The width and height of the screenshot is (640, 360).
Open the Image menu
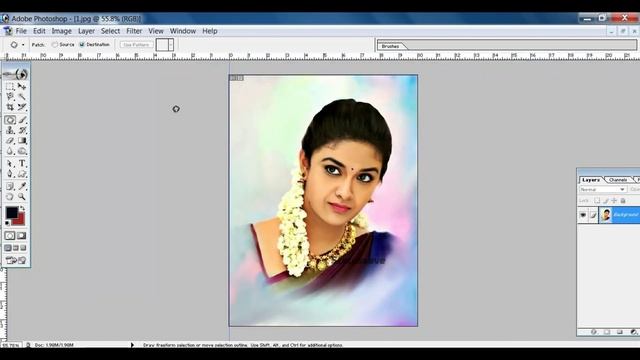[x=62, y=31]
